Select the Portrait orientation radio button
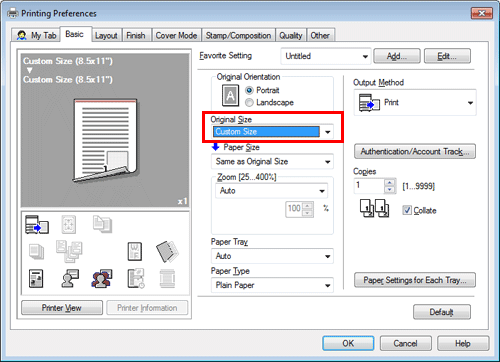500x362 pixels. pos(249,90)
